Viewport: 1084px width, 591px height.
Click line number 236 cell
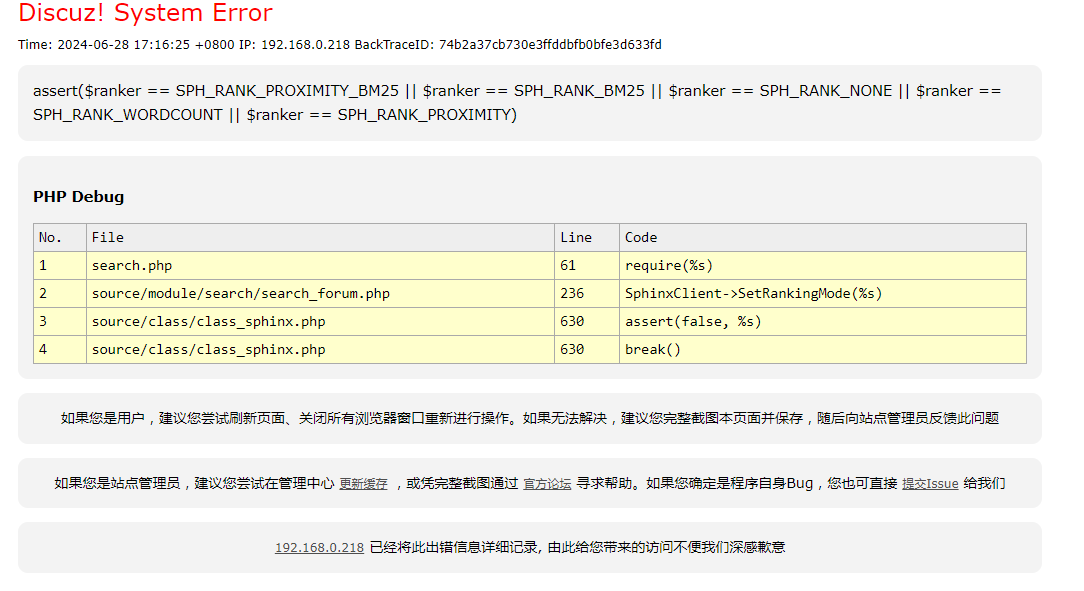(572, 293)
